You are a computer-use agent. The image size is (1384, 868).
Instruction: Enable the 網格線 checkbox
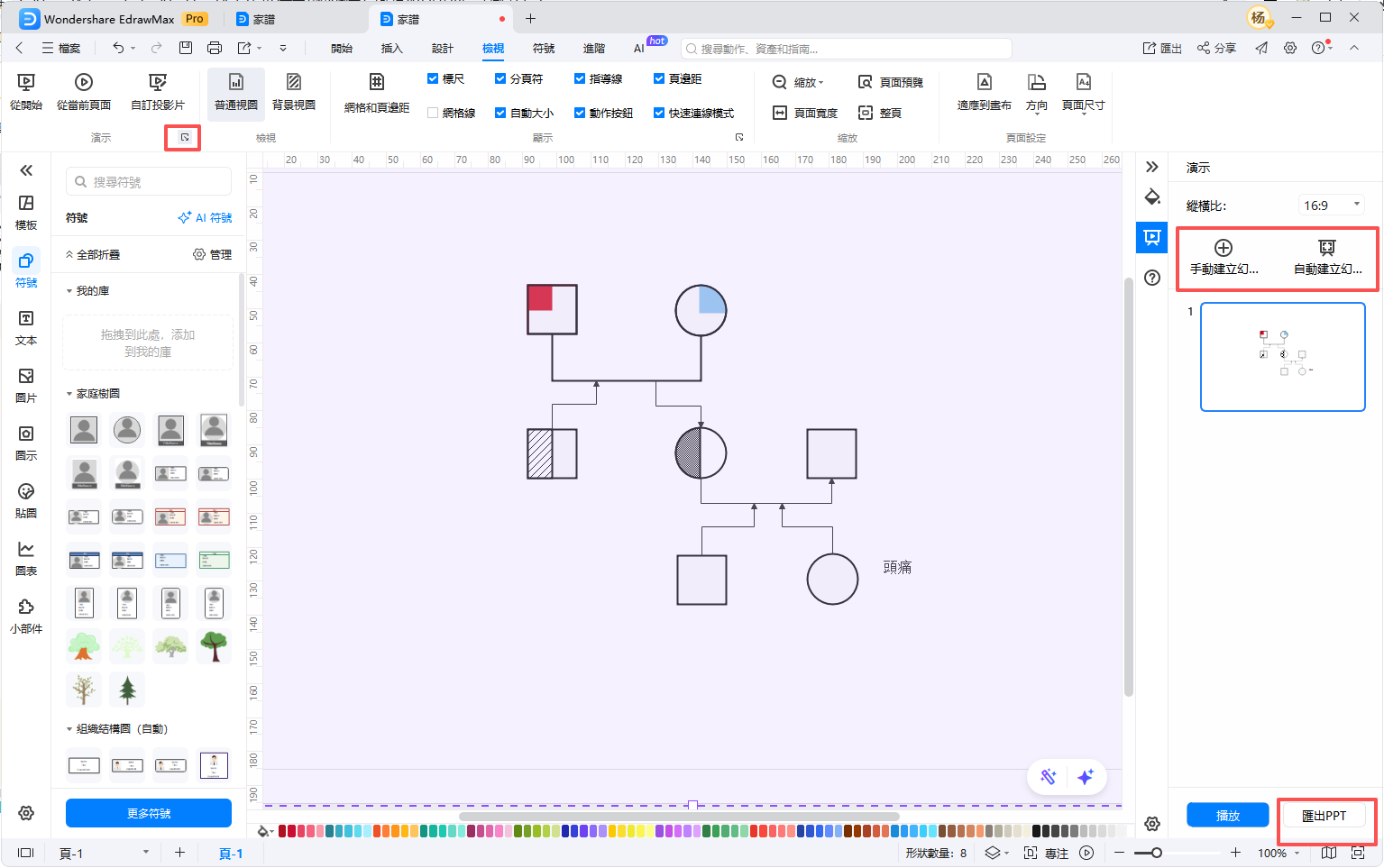point(433,114)
